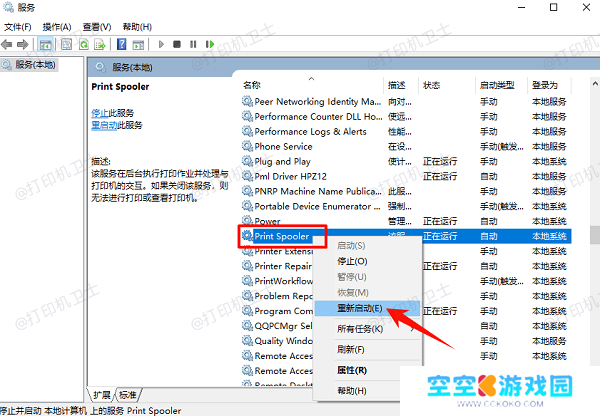Sort the list by 名称 column header
The height and width of the screenshot is (416, 600).
[x=252, y=85]
